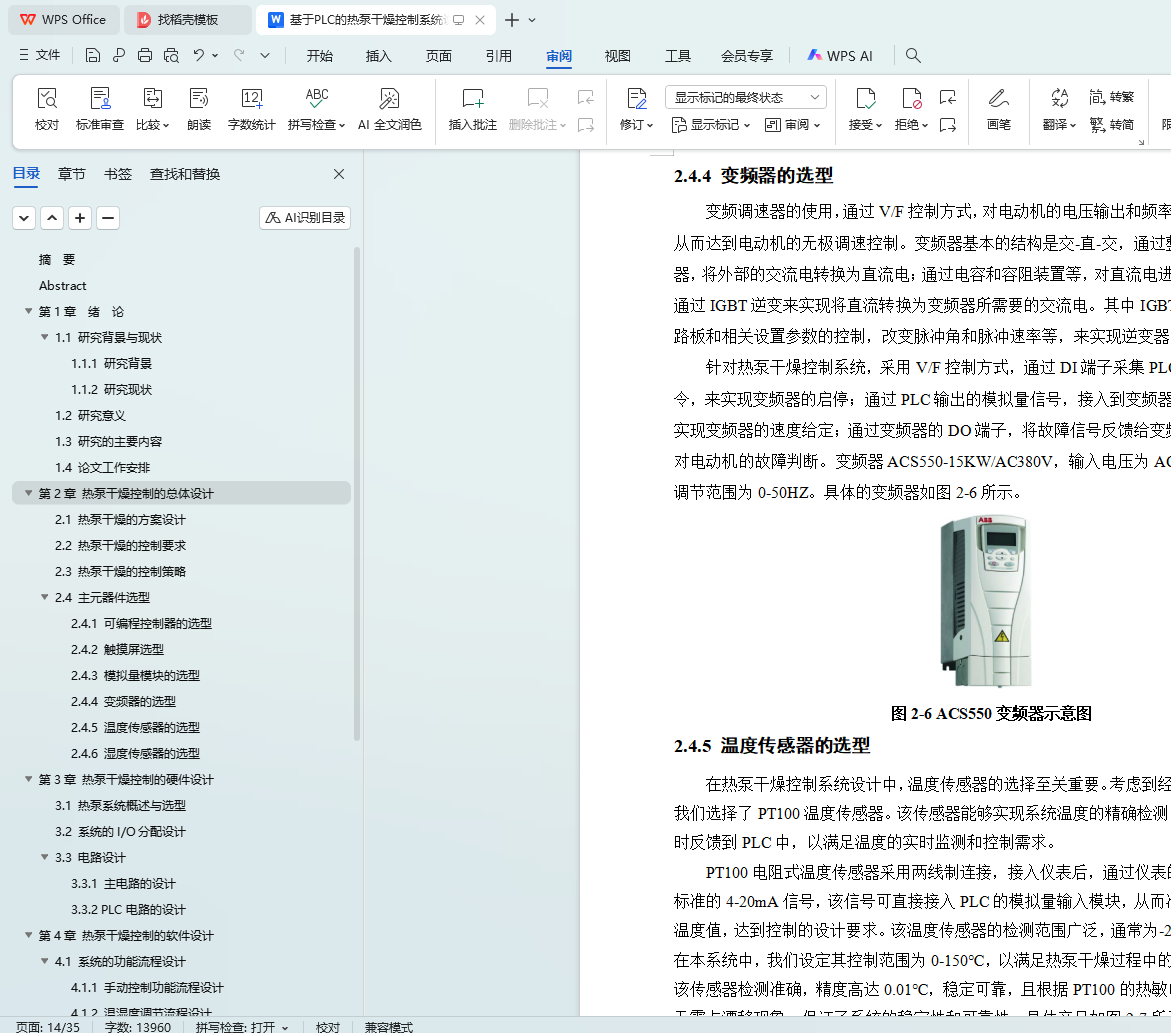Viewport: 1171px width, 1033px height.
Task: Click AI识别目录 button
Action: click(305, 217)
